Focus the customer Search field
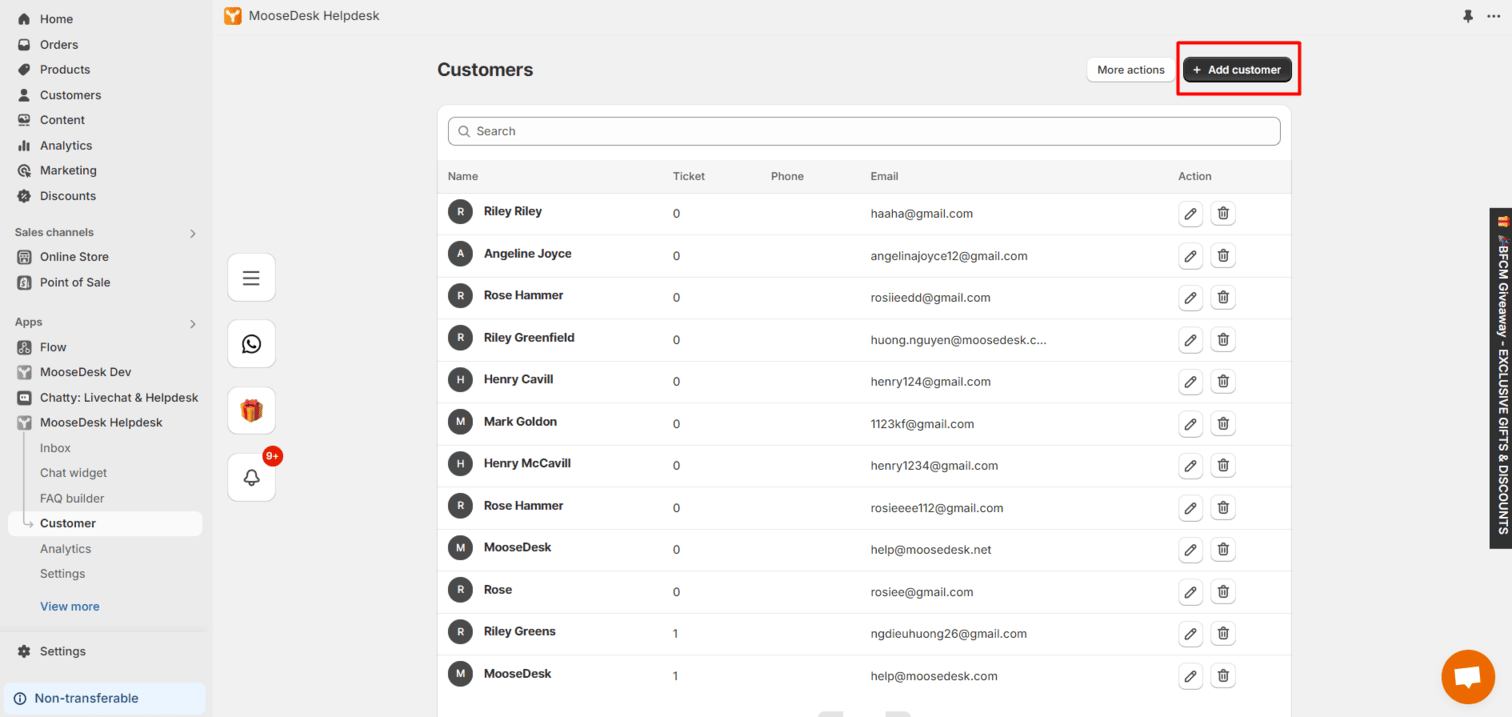The height and width of the screenshot is (717, 1512). tap(864, 131)
